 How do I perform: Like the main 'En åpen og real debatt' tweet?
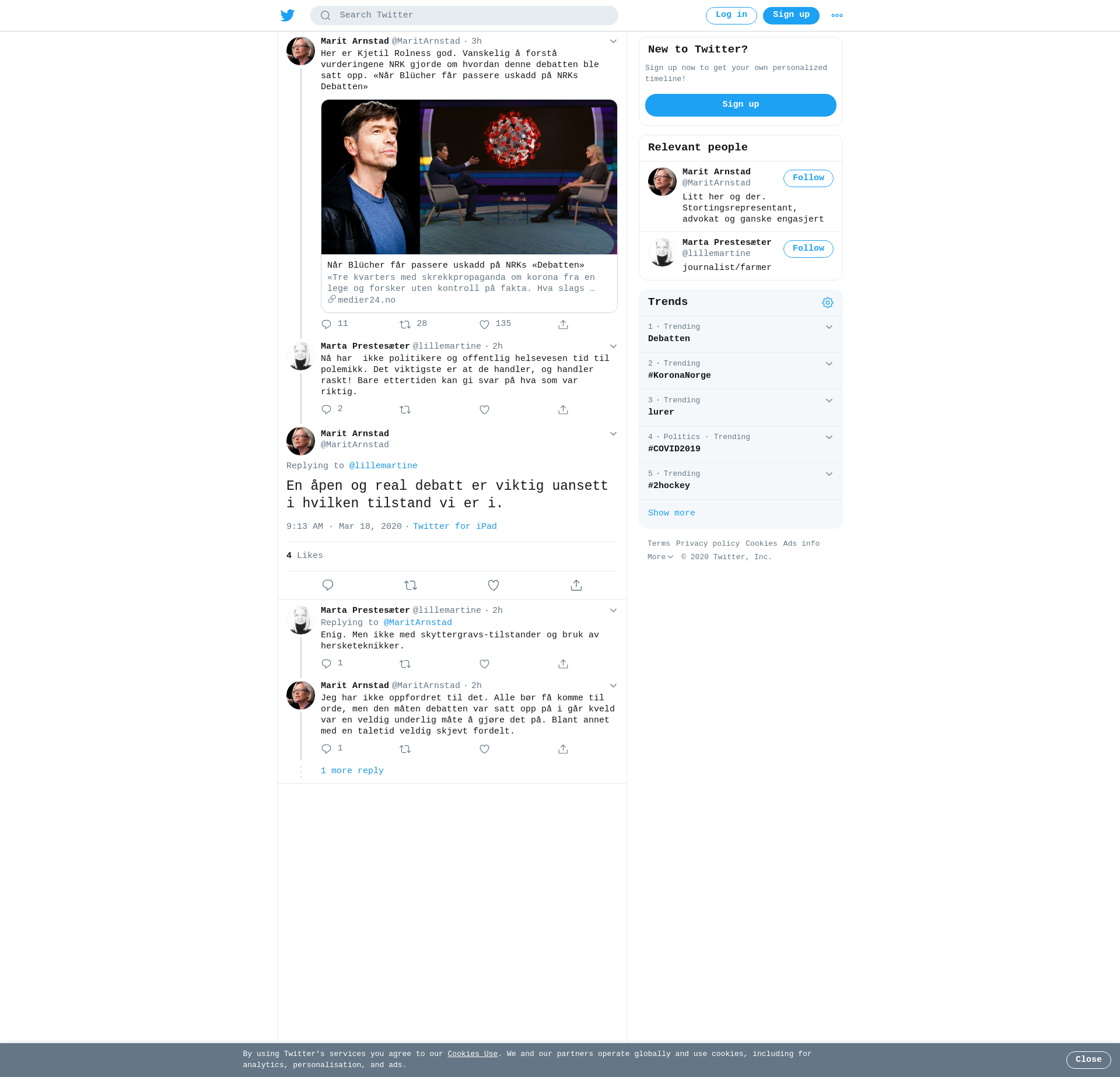(x=494, y=585)
